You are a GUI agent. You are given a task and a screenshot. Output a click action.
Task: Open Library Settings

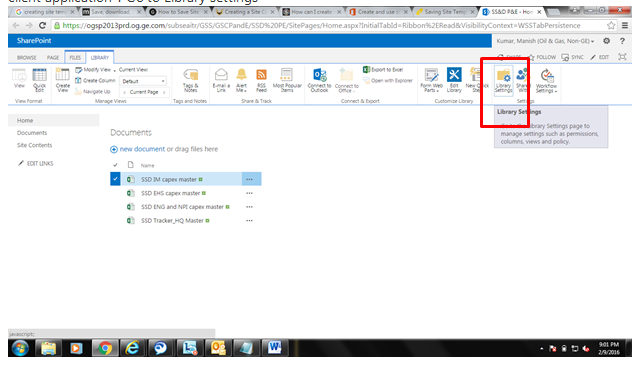(x=504, y=80)
